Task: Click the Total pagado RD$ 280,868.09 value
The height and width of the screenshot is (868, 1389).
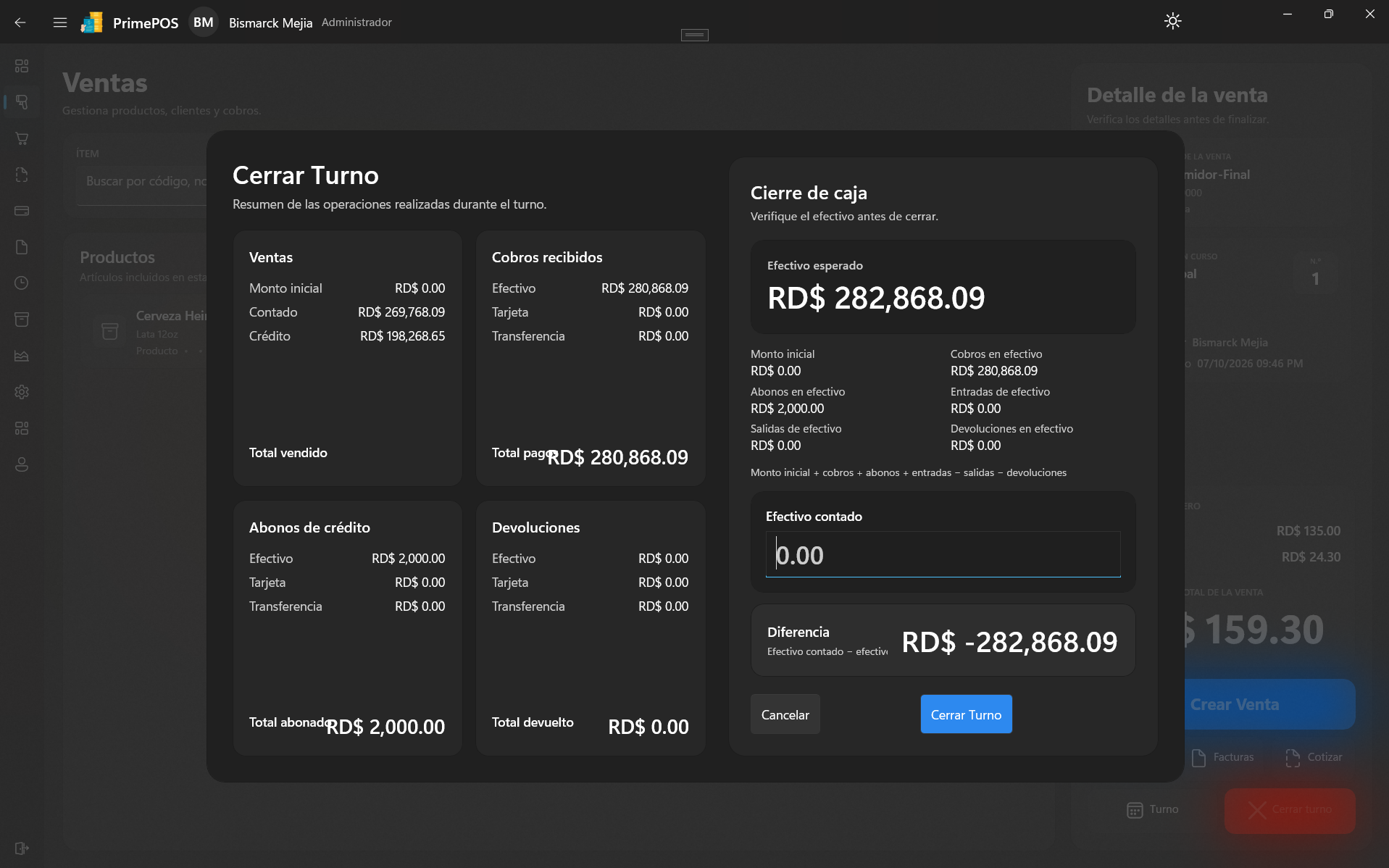Action: [x=617, y=457]
